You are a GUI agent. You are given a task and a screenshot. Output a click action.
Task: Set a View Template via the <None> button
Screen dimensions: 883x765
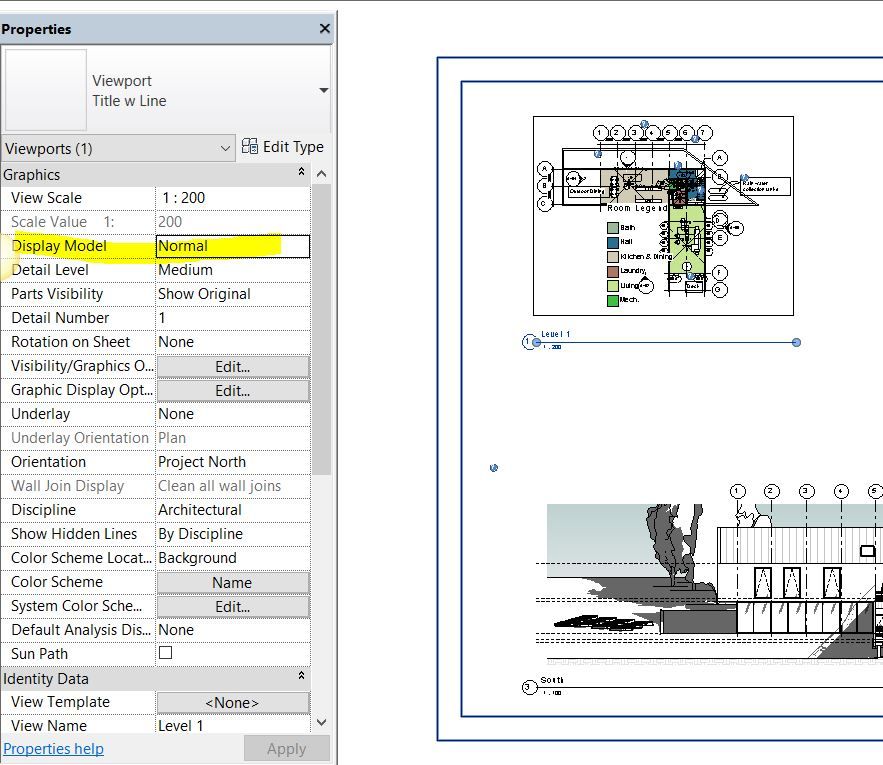(232, 701)
